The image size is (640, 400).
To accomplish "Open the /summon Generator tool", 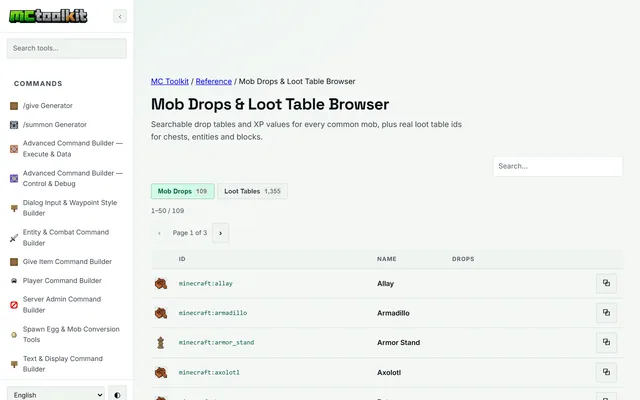I will (x=55, y=124).
